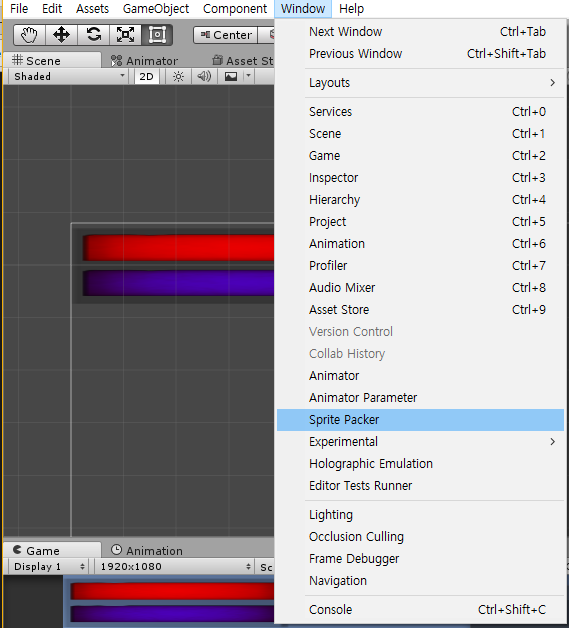Open Services from Window menu

coord(420,112)
